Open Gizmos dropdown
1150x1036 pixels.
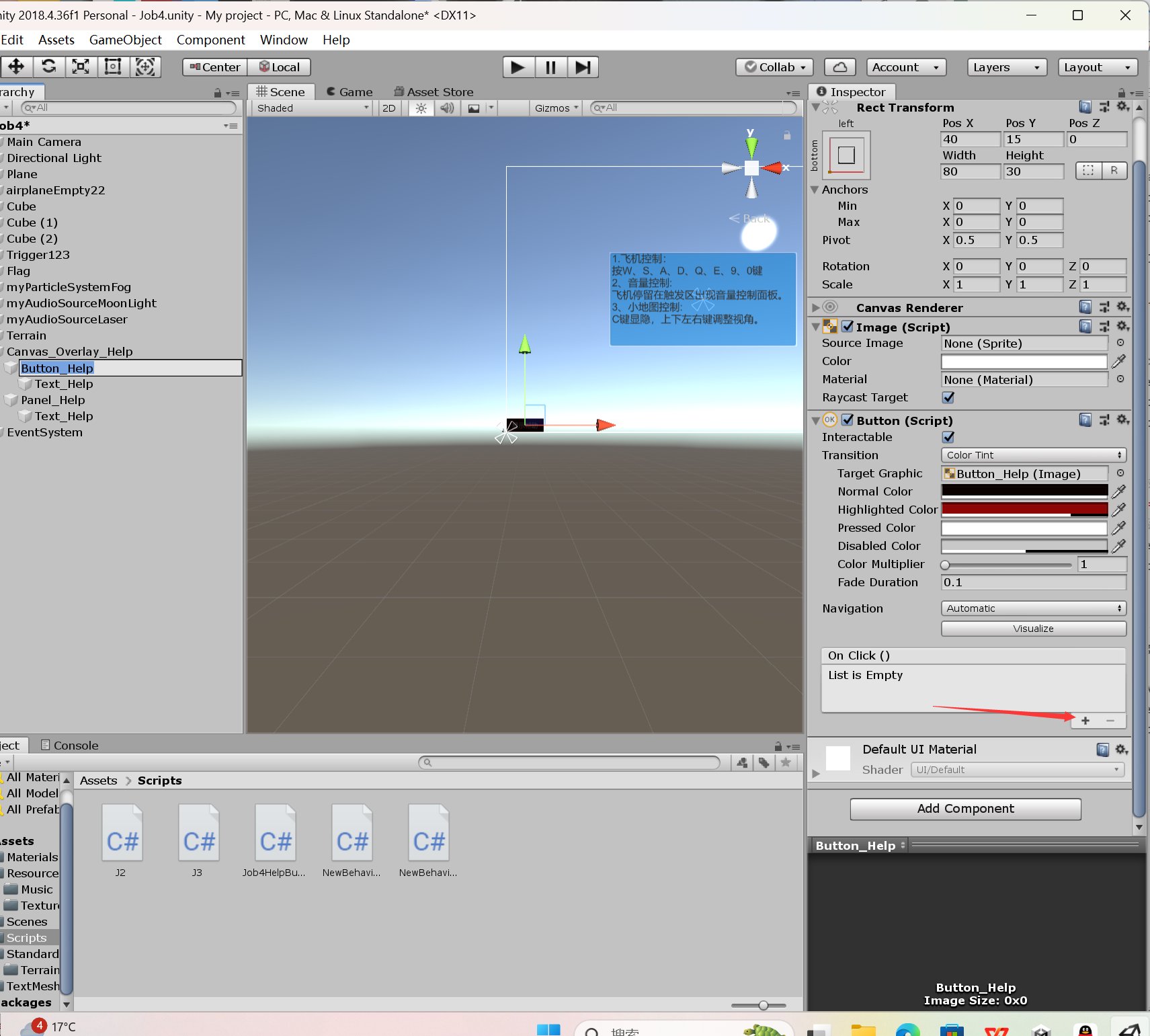[x=556, y=108]
